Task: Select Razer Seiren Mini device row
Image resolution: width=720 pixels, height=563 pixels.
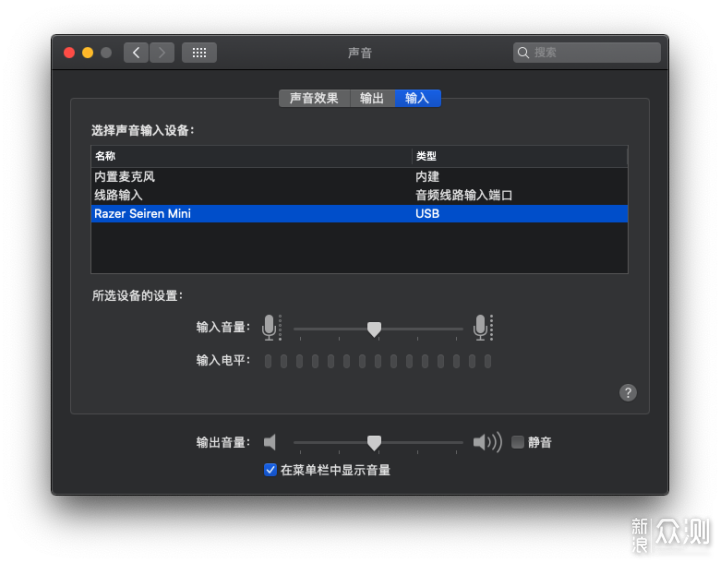Action: (x=360, y=214)
